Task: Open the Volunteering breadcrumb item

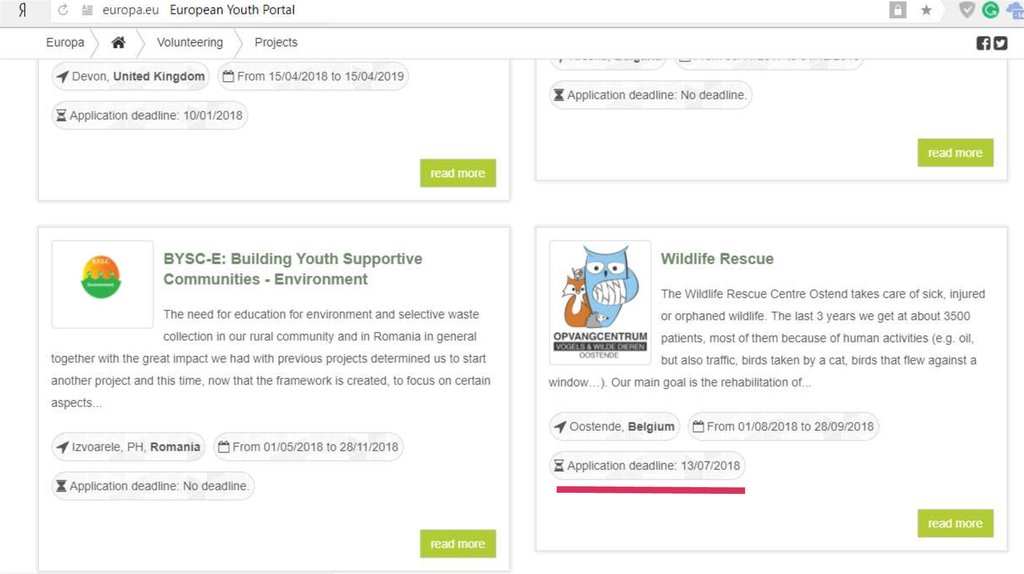Action: 189,42
